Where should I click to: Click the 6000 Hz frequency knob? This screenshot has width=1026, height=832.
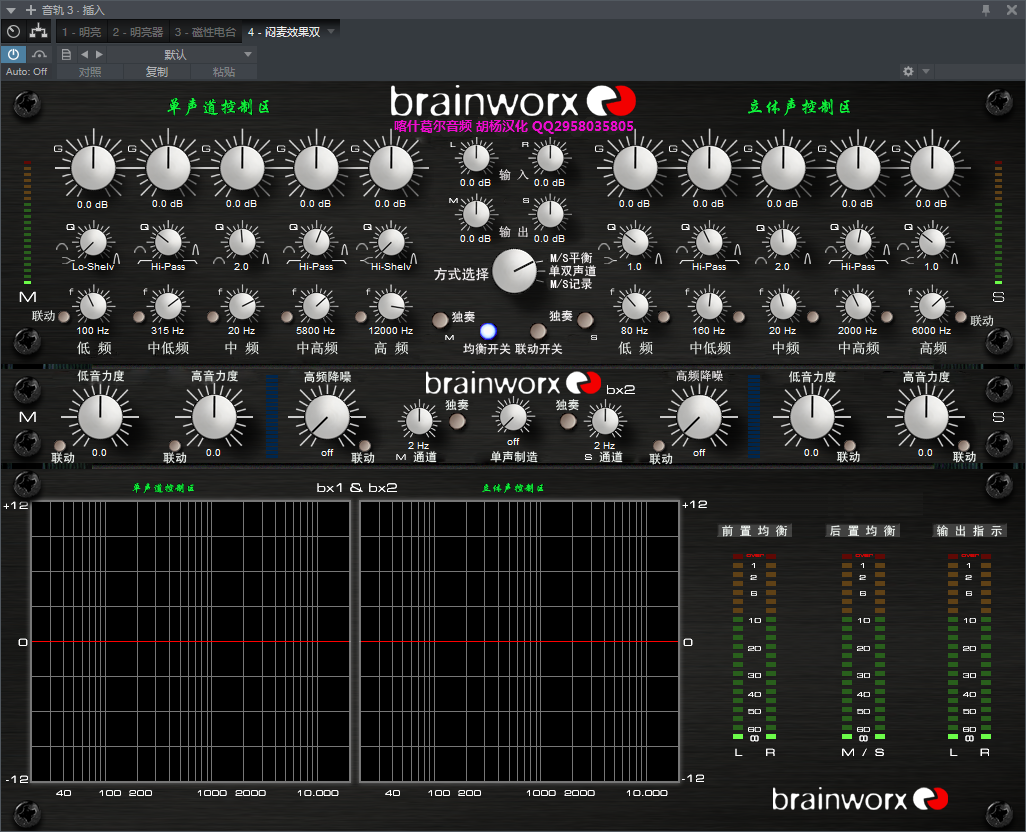[932, 305]
